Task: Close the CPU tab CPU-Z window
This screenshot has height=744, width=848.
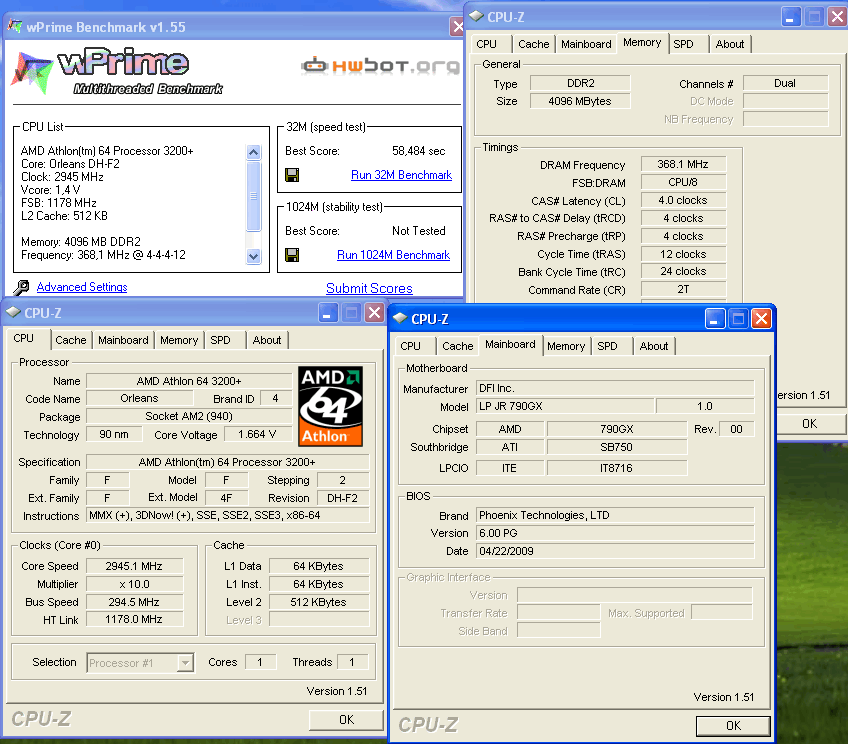Action: [x=374, y=313]
